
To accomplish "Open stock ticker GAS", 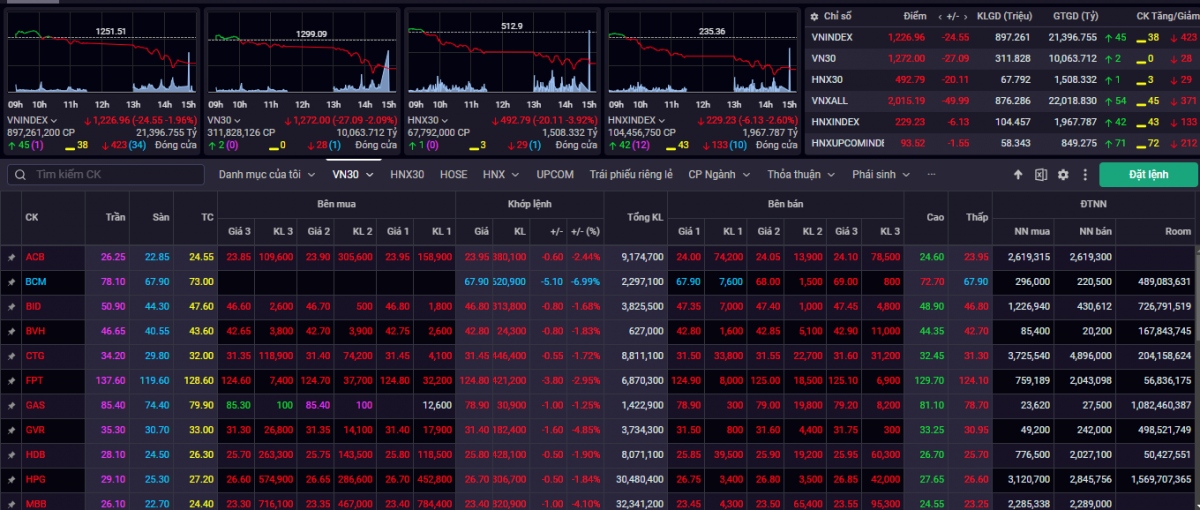I will click(x=35, y=405).
